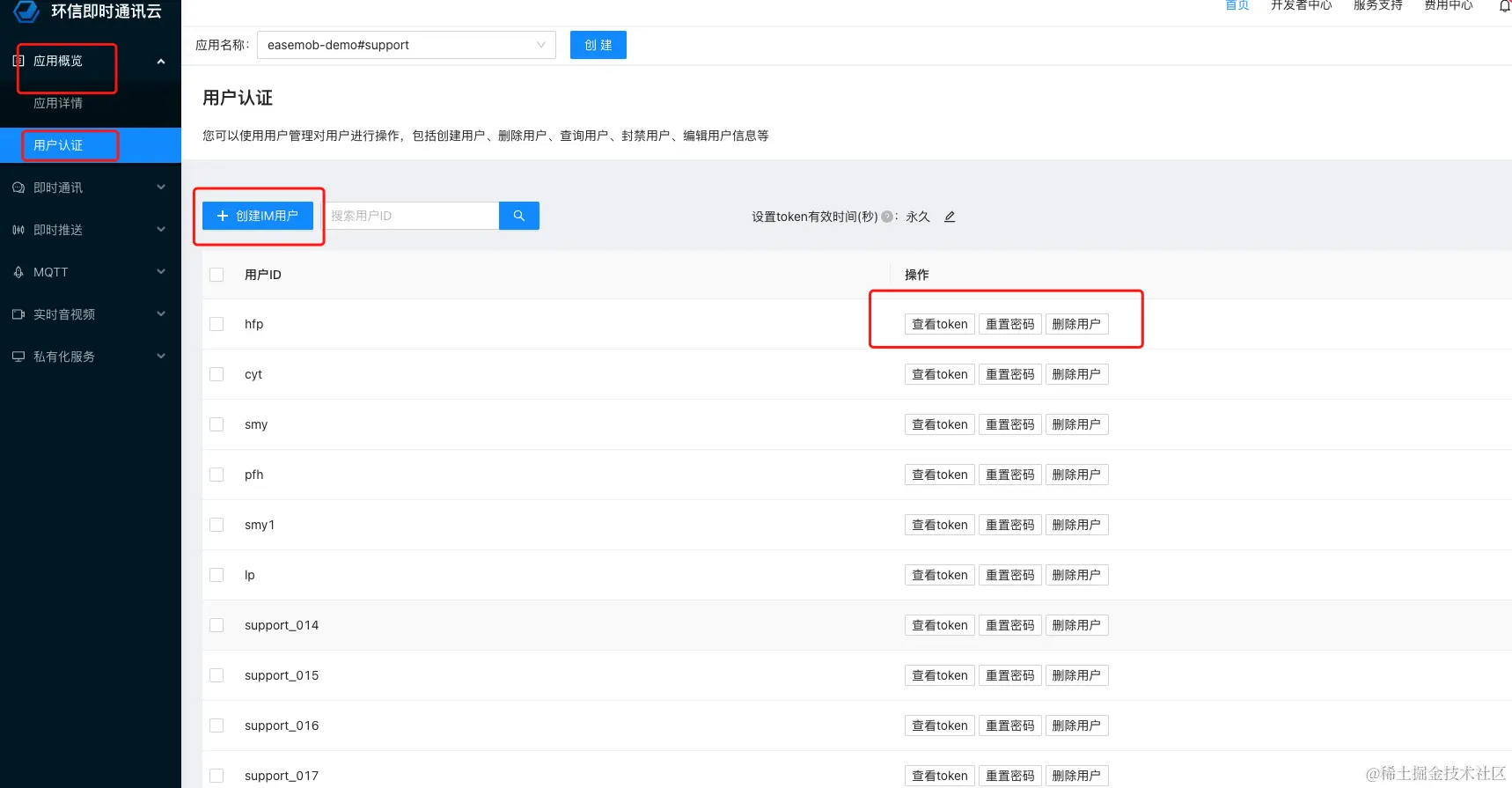View token for user pfh
1512x788 pixels.
click(940, 475)
